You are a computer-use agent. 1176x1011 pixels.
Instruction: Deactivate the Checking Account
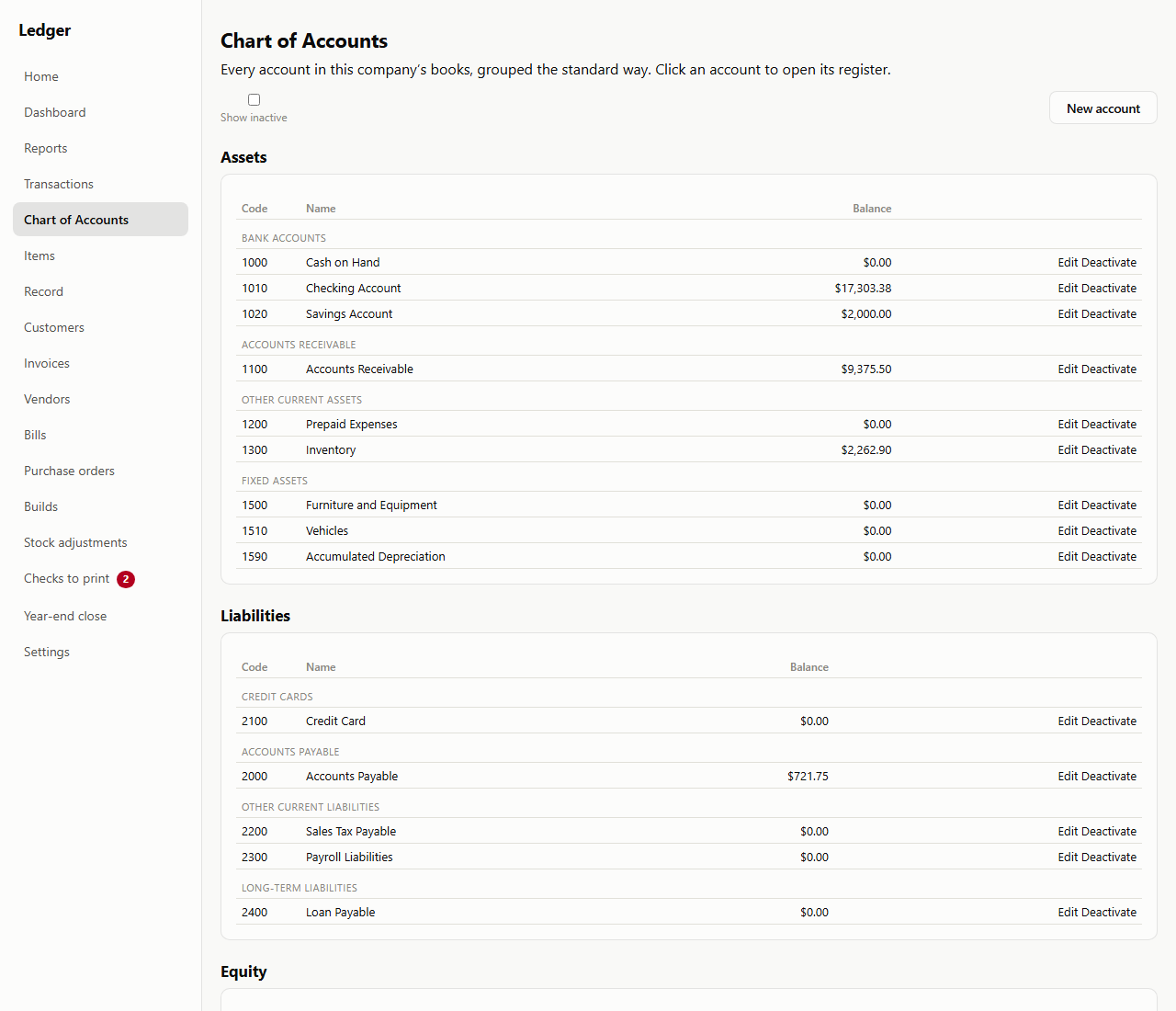[1109, 288]
